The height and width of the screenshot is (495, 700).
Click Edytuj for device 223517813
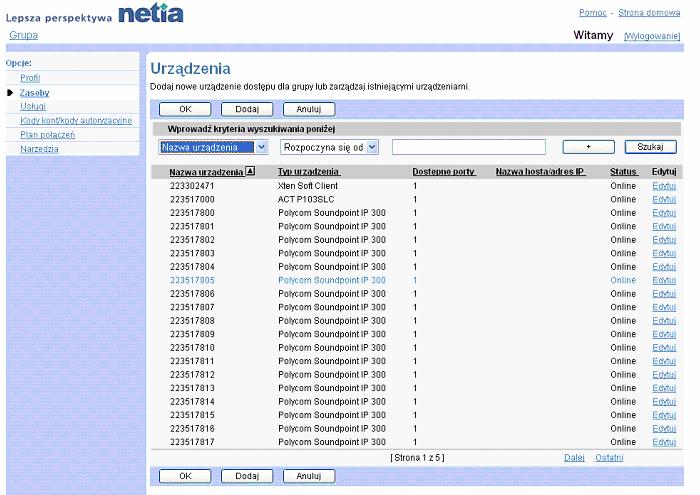pos(664,388)
